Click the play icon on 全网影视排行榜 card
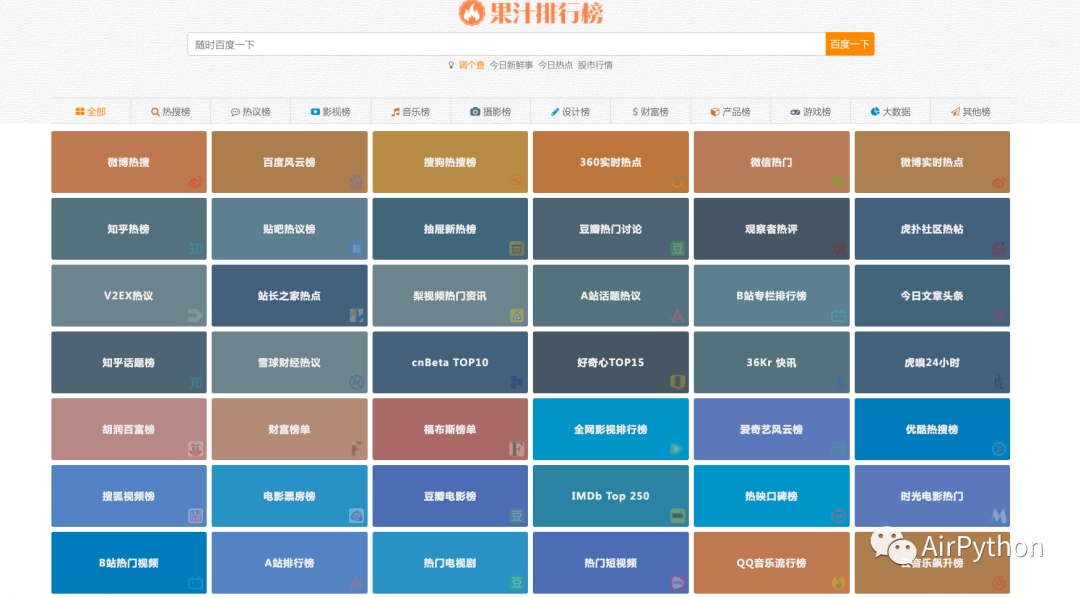The width and height of the screenshot is (1080, 598). [678, 449]
